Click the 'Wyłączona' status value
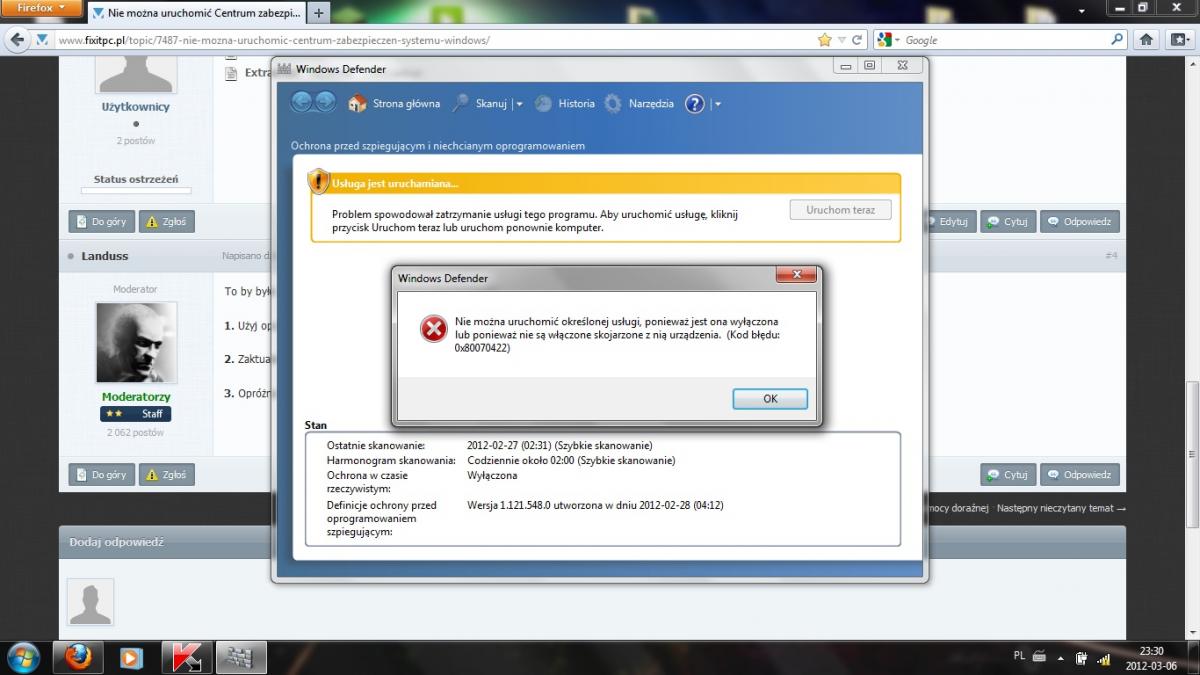Viewport: 1200px width, 675px height. click(492, 476)
